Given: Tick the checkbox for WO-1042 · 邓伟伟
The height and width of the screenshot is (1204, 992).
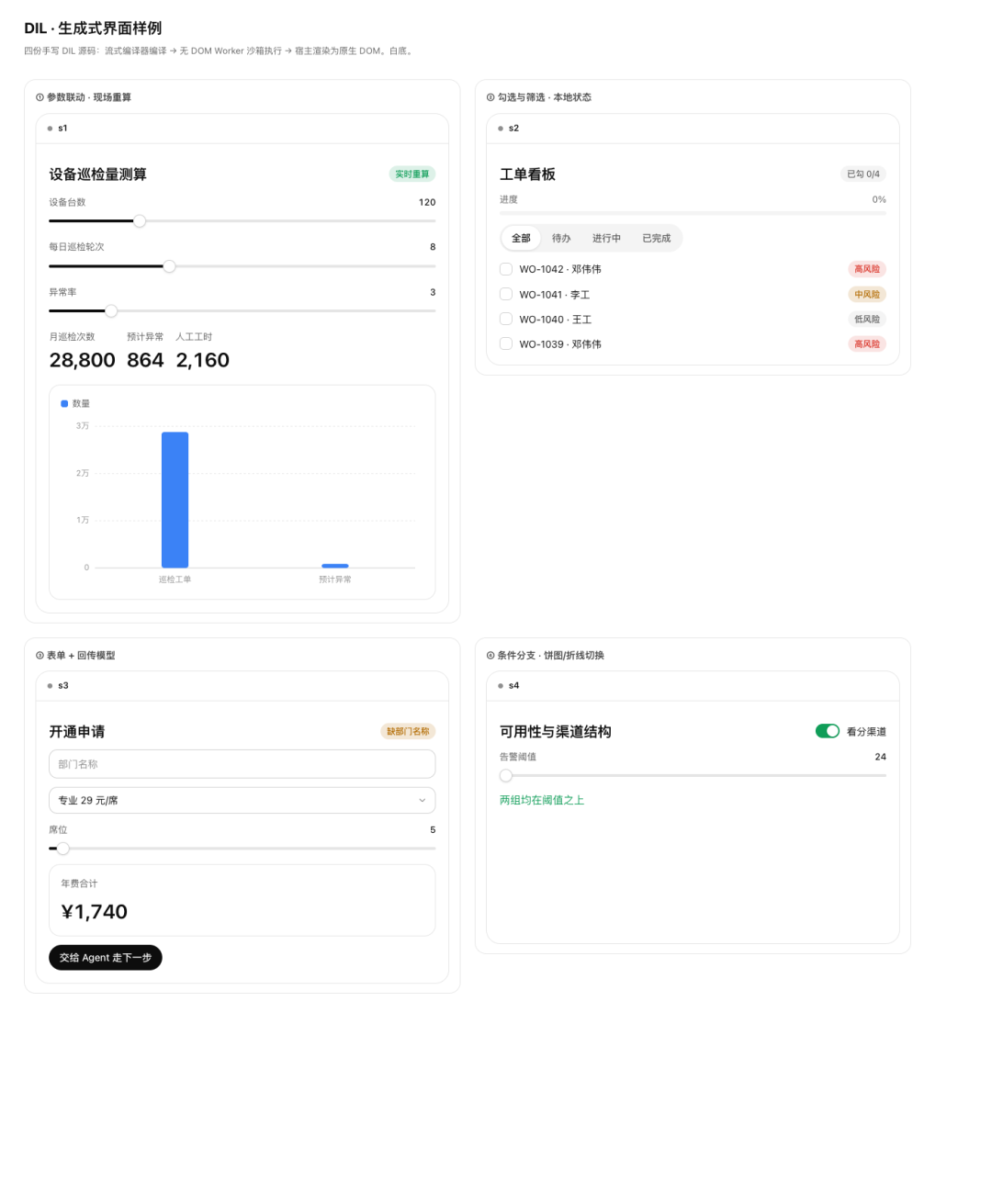Looking at the screenshot, I should pos(506,269).
